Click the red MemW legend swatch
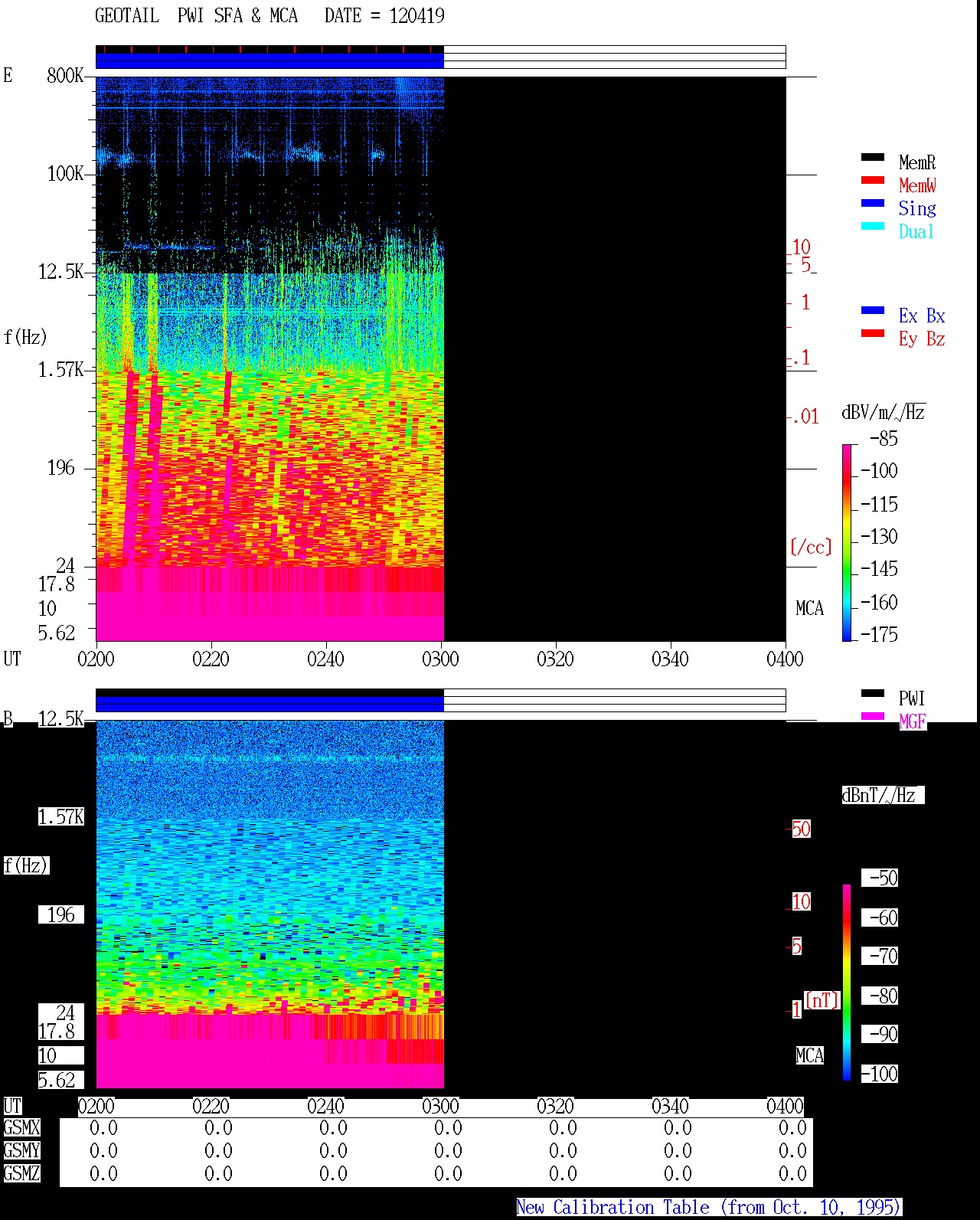The image size is (980, 1220). 873,180
